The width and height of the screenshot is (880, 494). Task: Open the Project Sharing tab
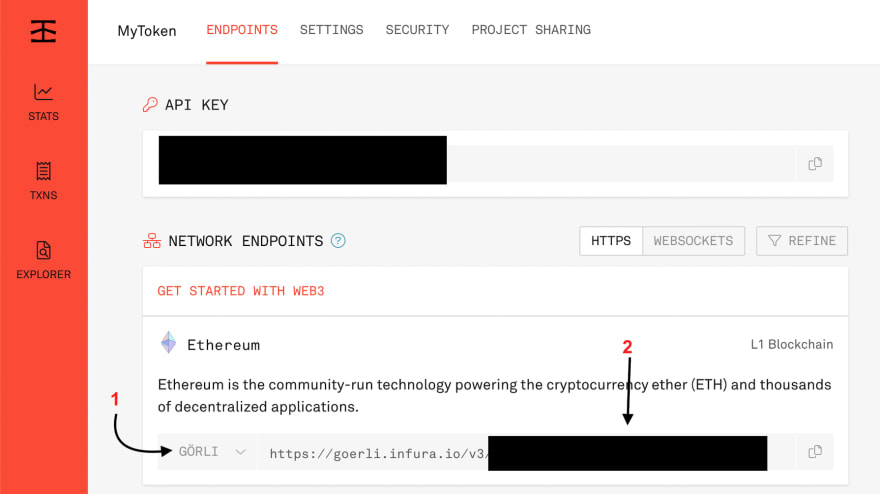click(x=531, y=30)
